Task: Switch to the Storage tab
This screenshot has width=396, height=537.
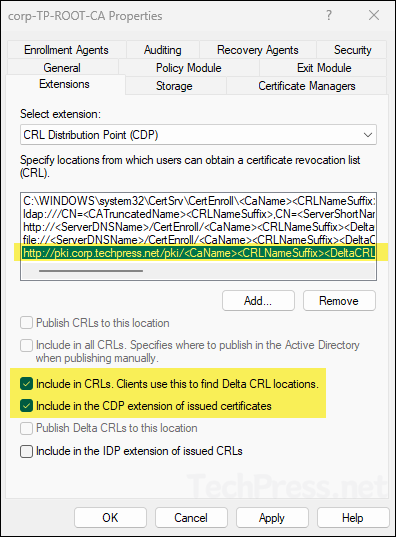Action: pyautogui.click(x=174, y=86)
